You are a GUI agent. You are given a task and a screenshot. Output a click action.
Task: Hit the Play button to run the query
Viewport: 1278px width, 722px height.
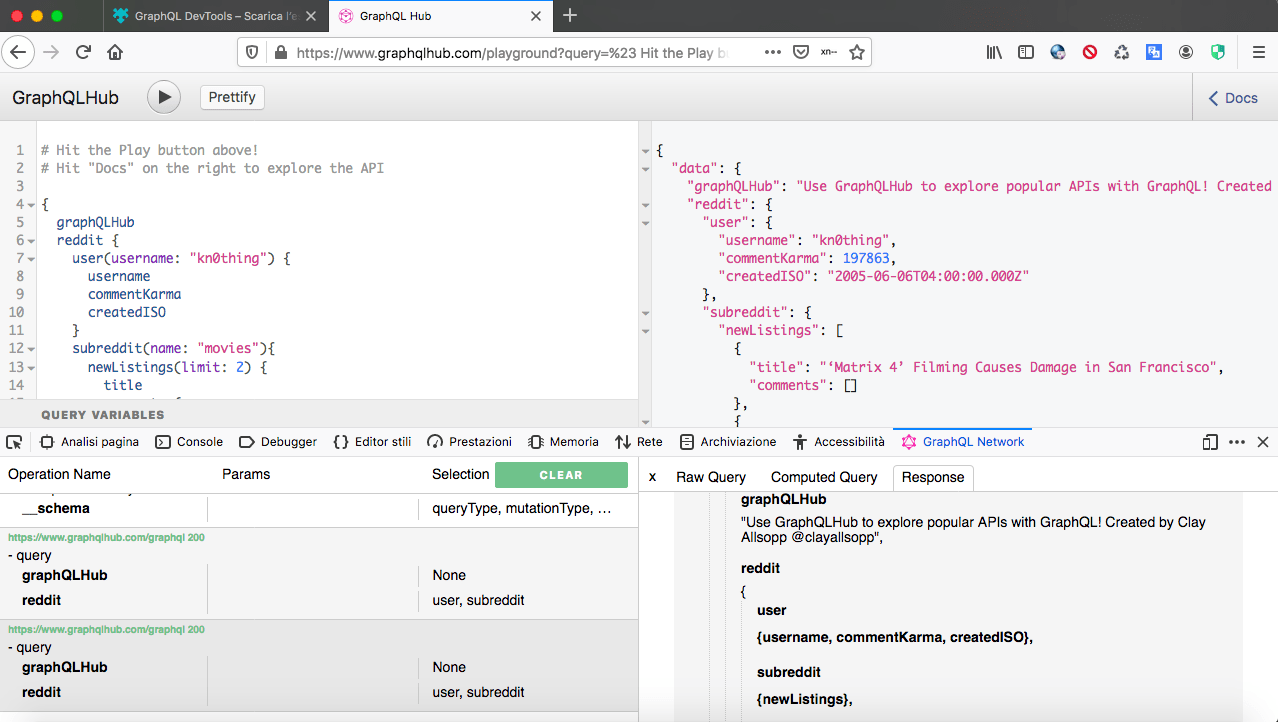(x=163, y=97)
